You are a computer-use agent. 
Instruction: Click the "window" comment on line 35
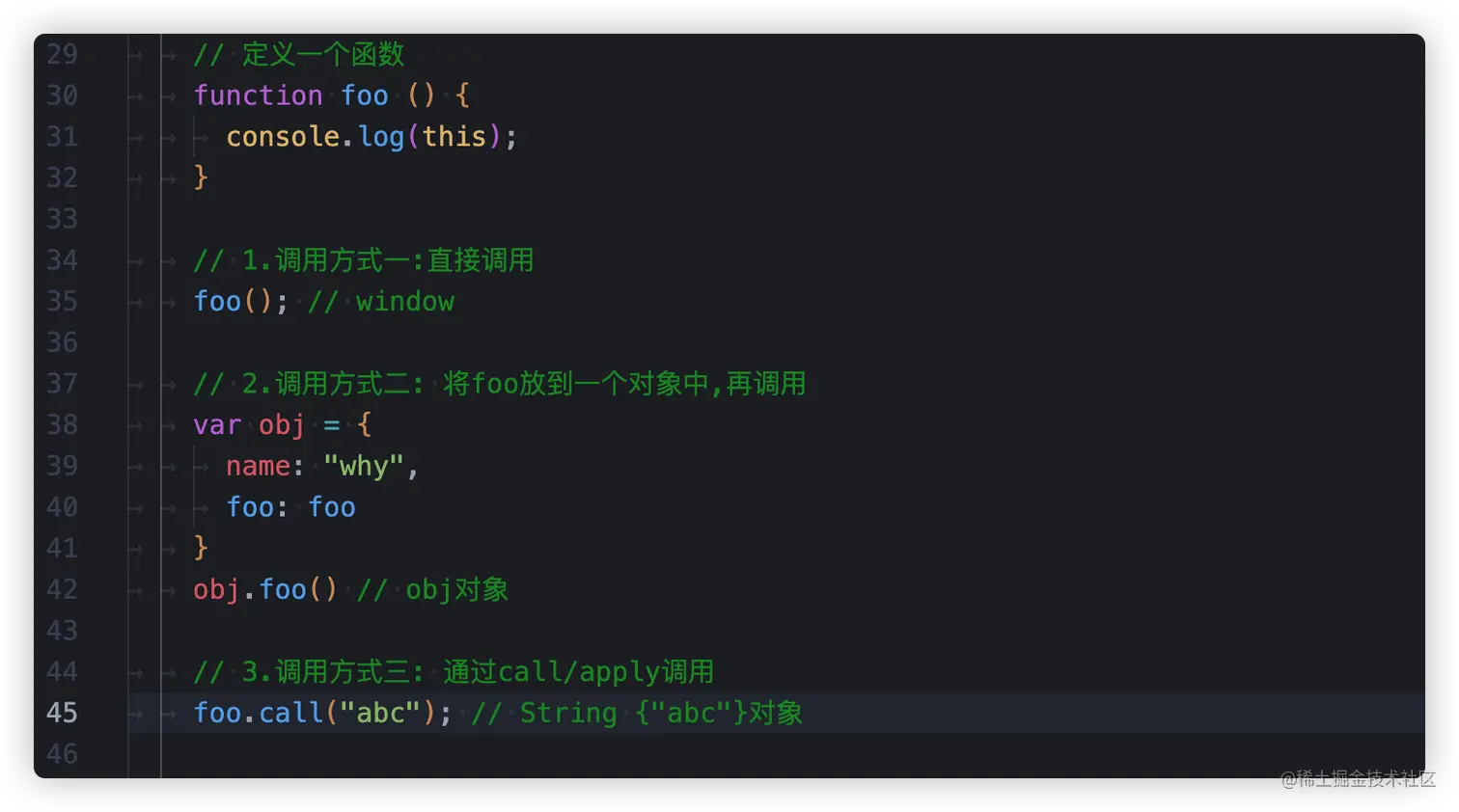pyautogui.click(x=404, y=302)
